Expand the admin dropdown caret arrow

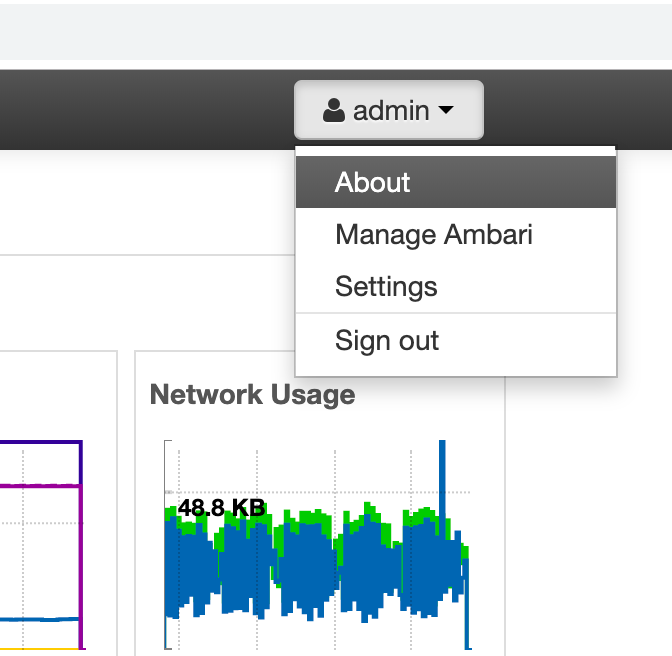(446, 111)
